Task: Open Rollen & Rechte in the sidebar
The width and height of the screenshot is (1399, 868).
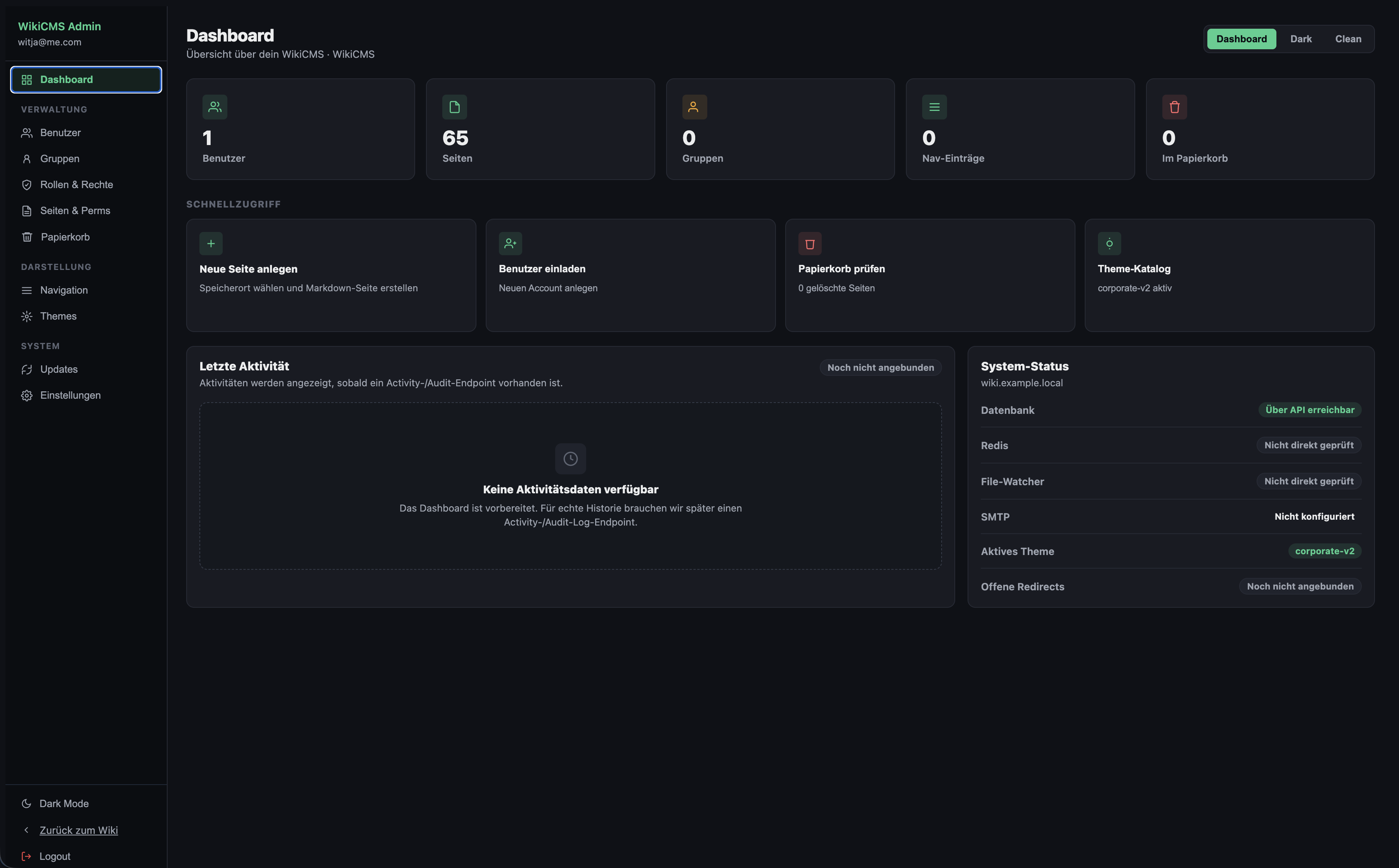Action: [86, 185]
